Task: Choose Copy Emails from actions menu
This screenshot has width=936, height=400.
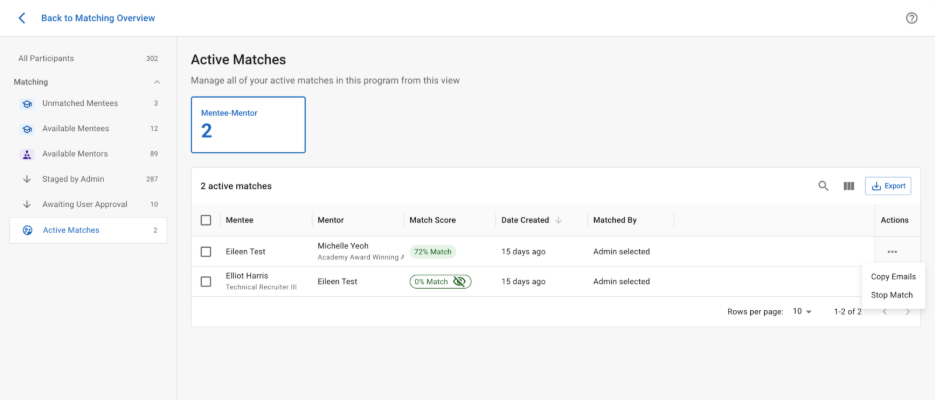Action: (x=893, y=276)
